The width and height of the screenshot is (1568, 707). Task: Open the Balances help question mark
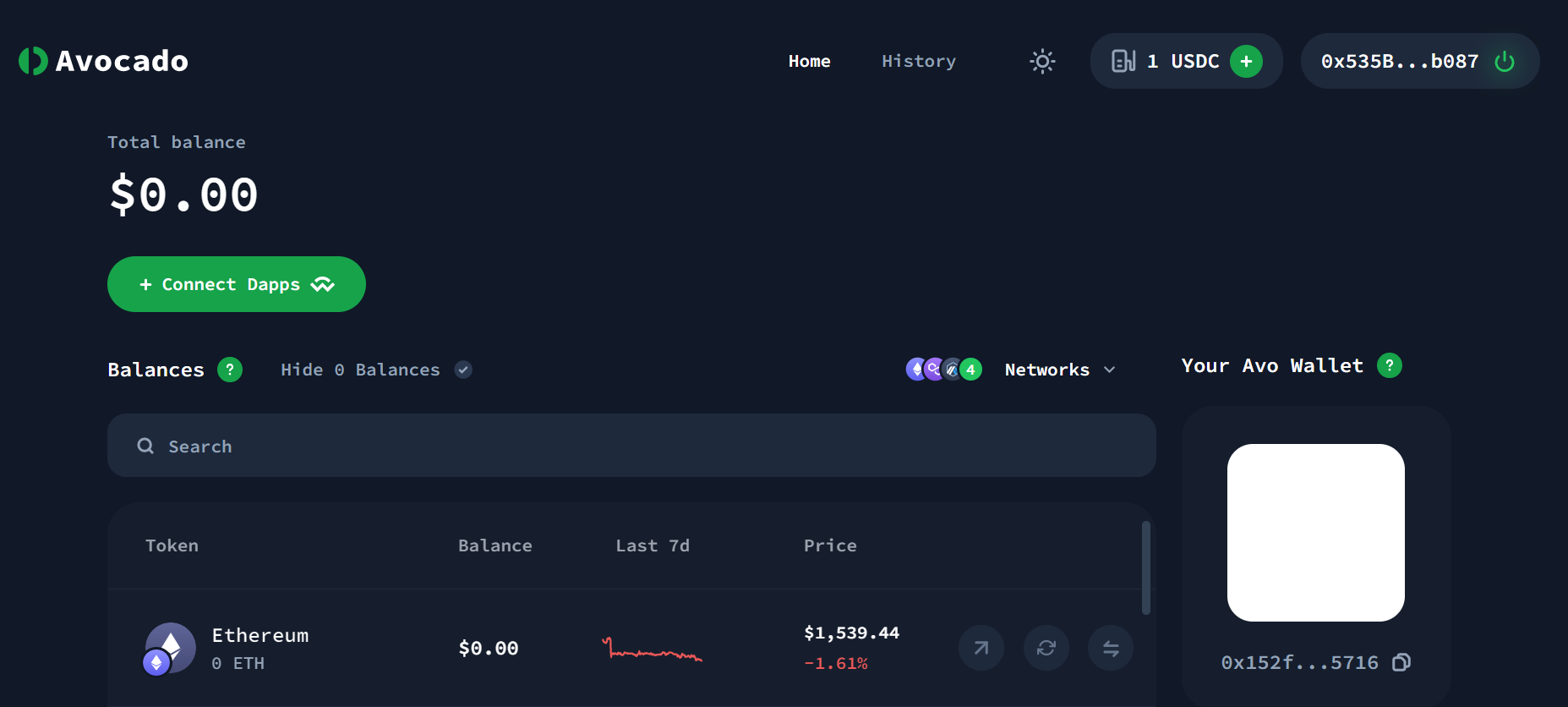[x=230, y=370]
